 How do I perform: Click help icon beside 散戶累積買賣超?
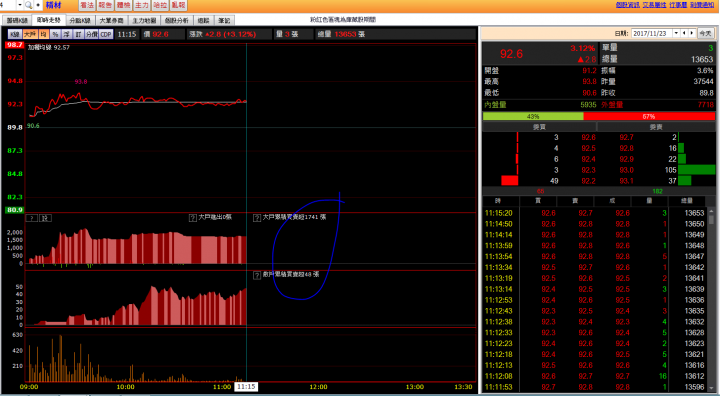[x=257, y=275]
